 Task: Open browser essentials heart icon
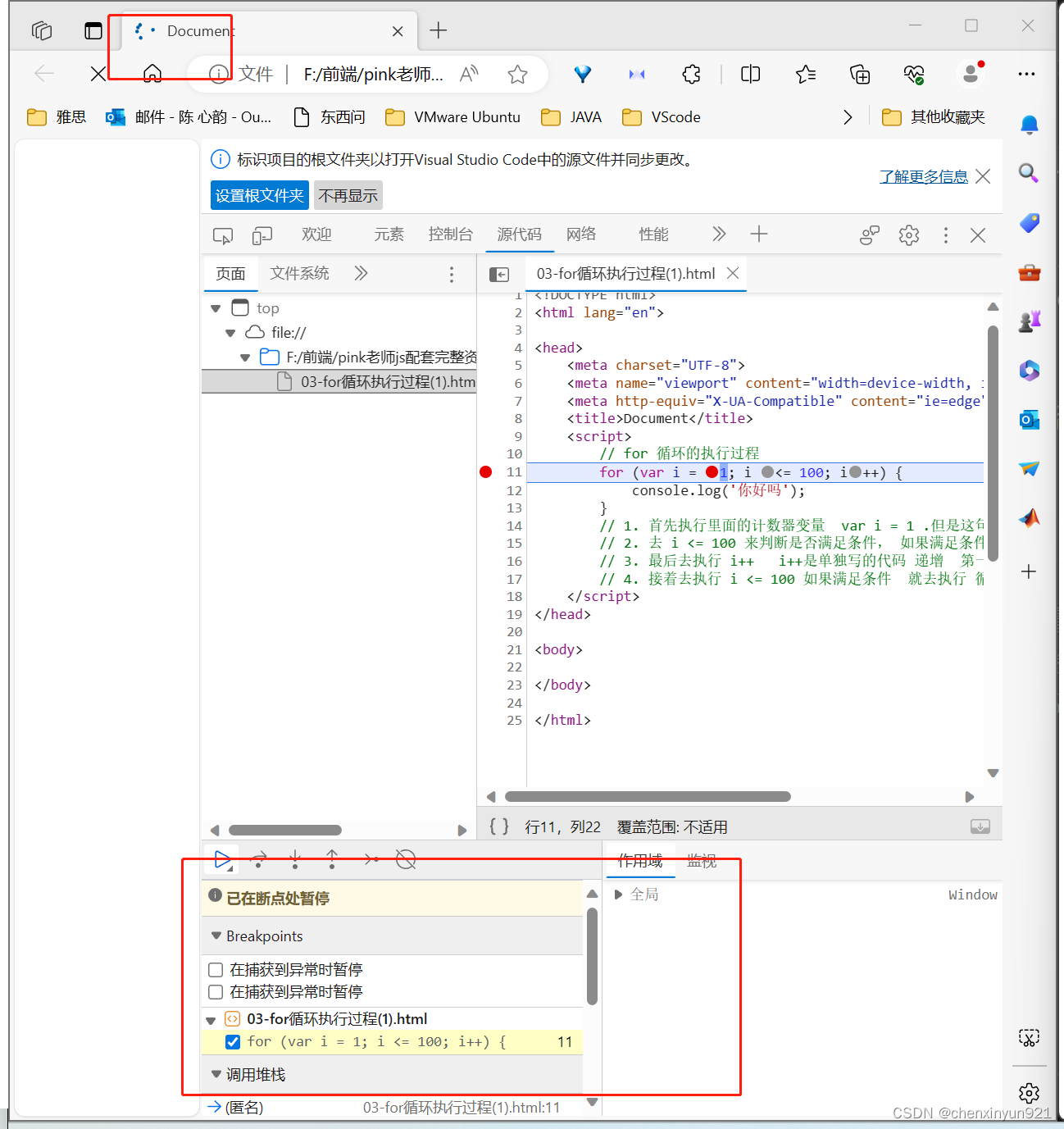click(914, 75)
